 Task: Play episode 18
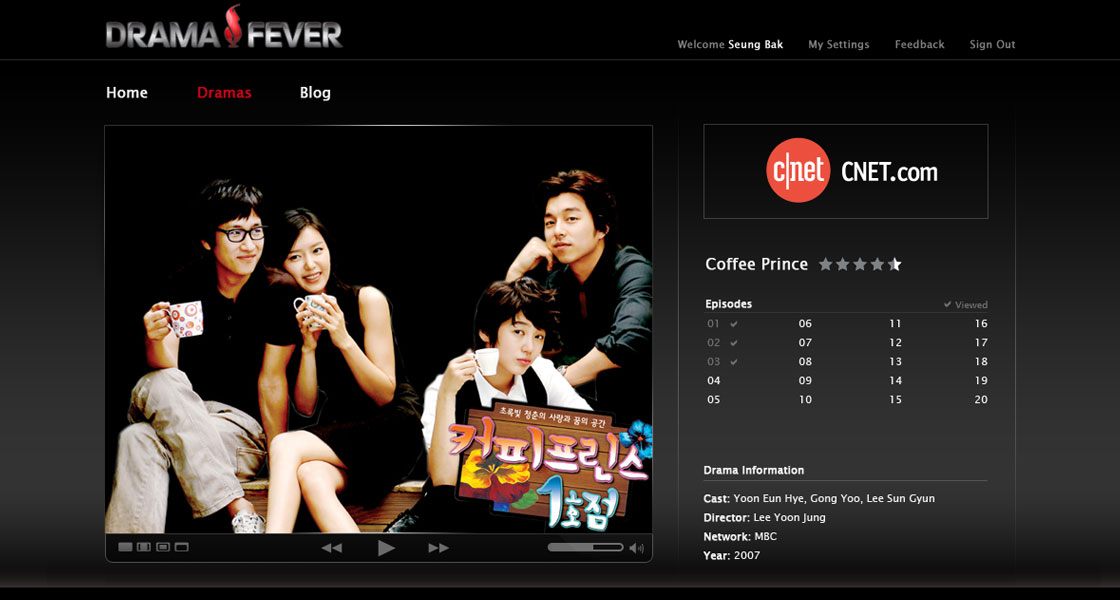(x=981, y=362)
